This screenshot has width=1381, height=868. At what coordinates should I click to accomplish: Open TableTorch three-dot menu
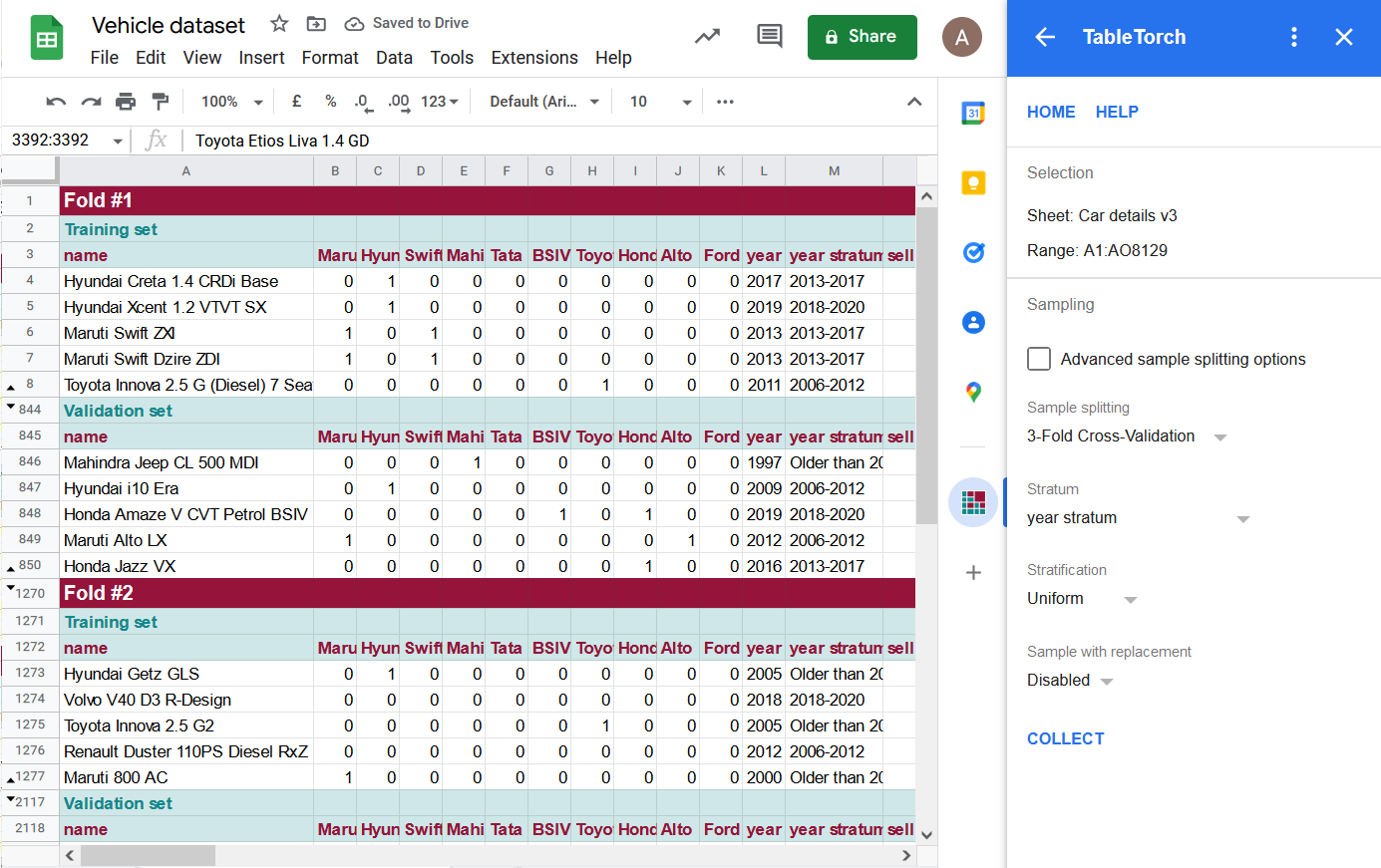(x=1294, y=37)
